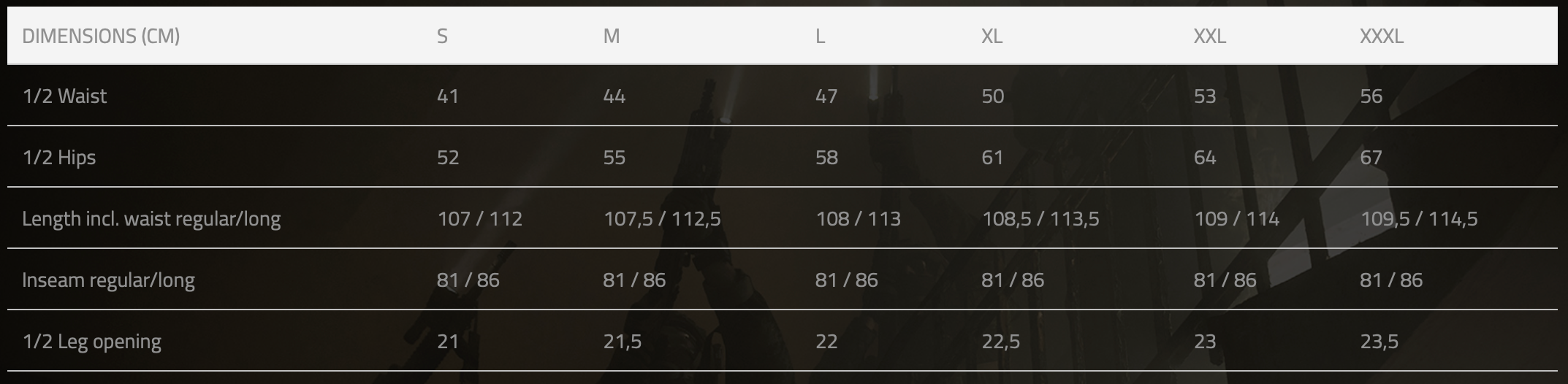Click length value 109,5 / 114,5

1419,219
